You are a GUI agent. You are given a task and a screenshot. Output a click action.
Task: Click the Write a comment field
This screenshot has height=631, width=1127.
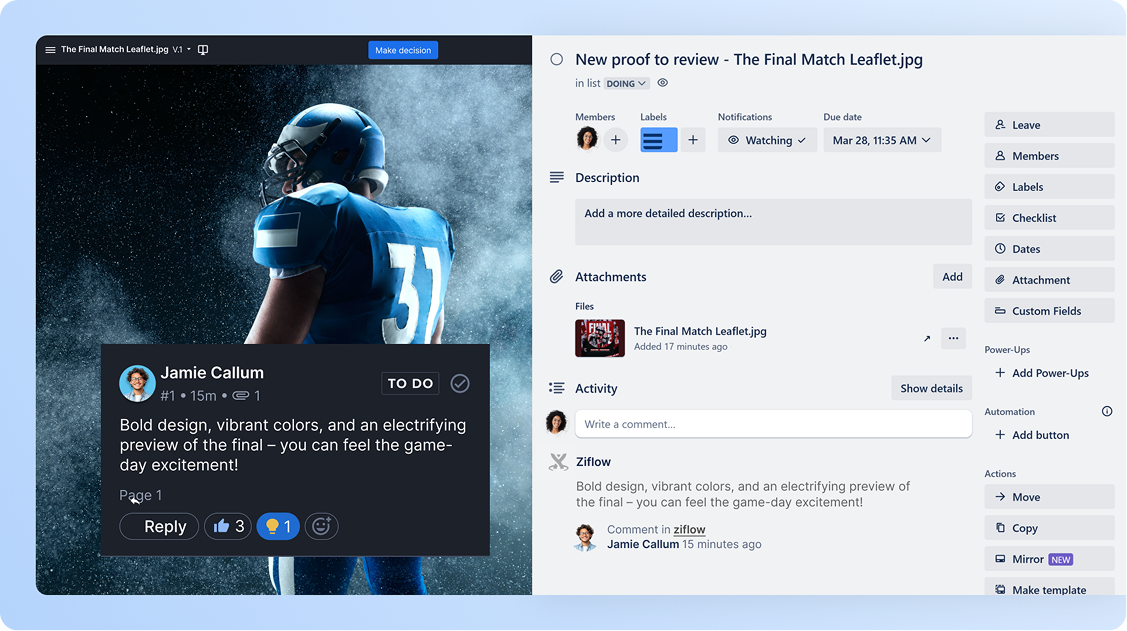(775, 423)
